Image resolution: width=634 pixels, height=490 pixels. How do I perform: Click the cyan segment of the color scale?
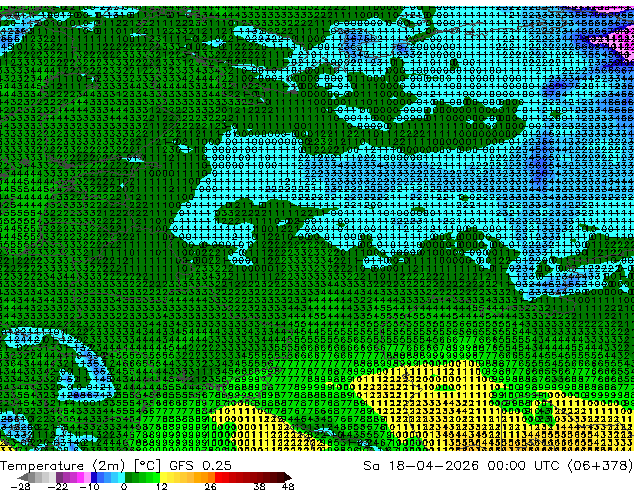click(121, 477)
